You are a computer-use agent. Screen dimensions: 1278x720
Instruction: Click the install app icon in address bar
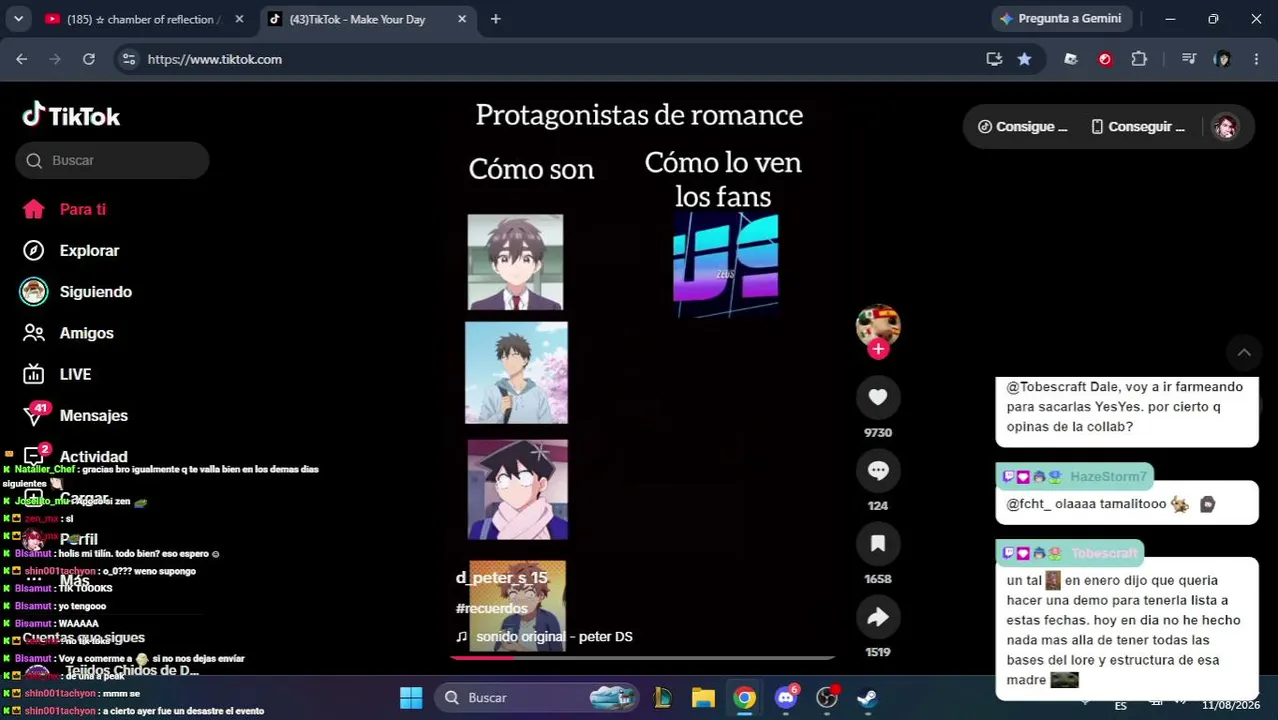click(994, 59)
